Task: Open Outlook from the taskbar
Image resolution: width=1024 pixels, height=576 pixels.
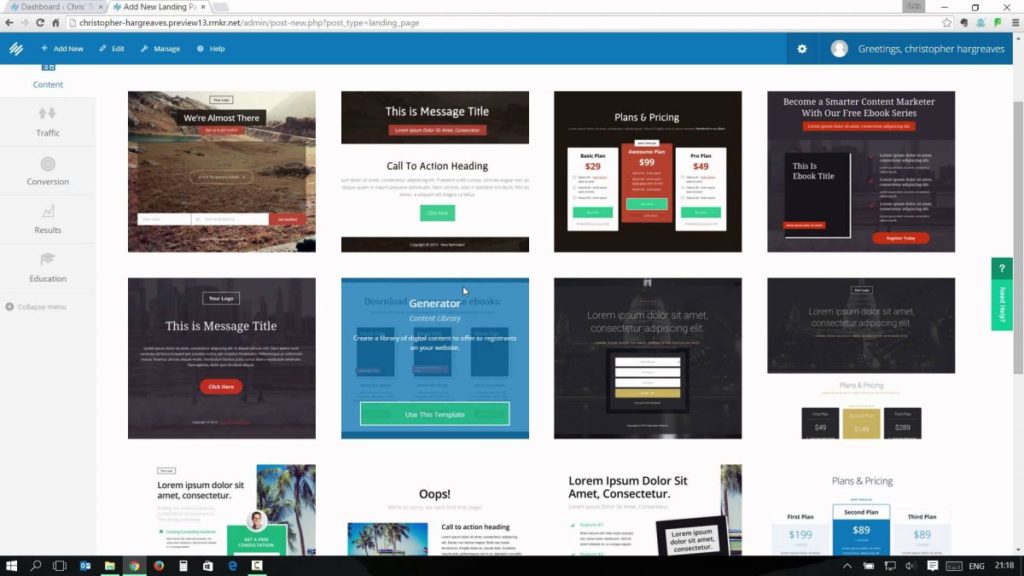Action: click(x=85, y=566)
